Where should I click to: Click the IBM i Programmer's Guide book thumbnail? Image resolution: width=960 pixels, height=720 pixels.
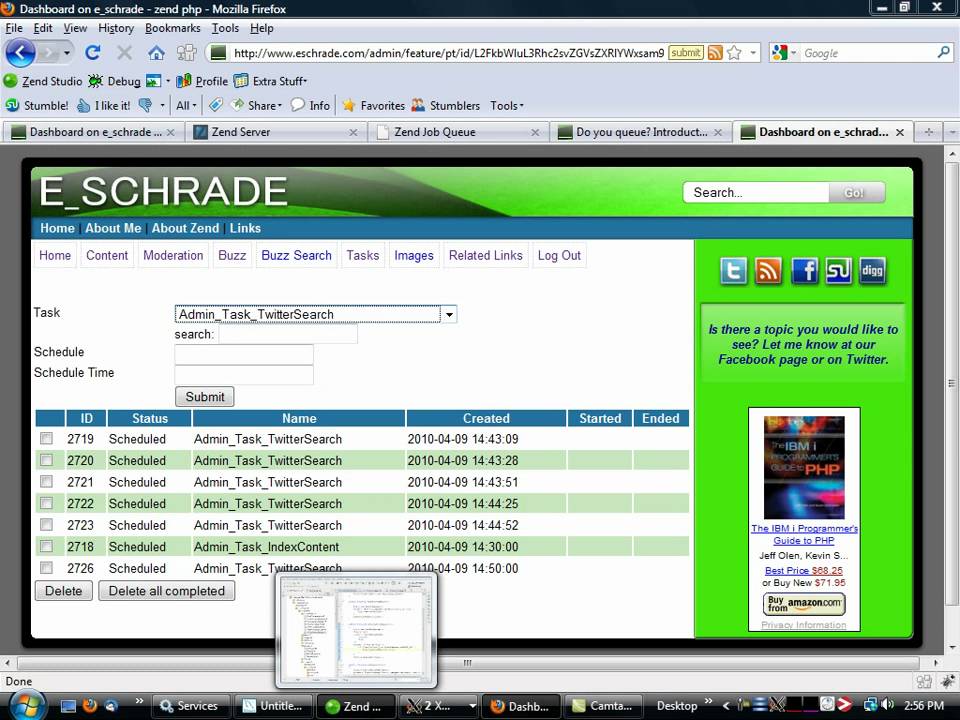tap(804, 467)
